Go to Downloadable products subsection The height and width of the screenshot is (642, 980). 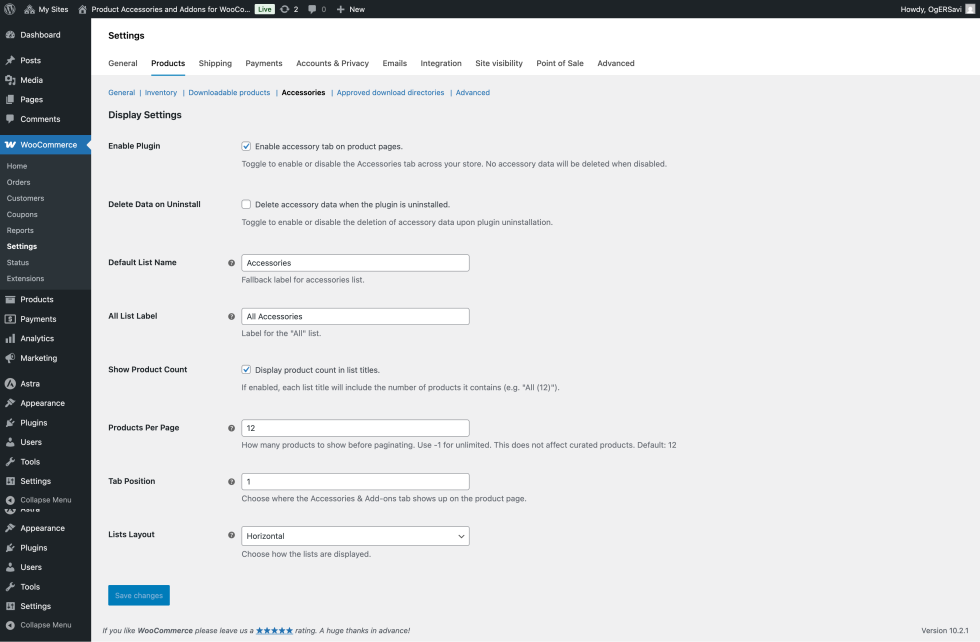pos(229,93)
